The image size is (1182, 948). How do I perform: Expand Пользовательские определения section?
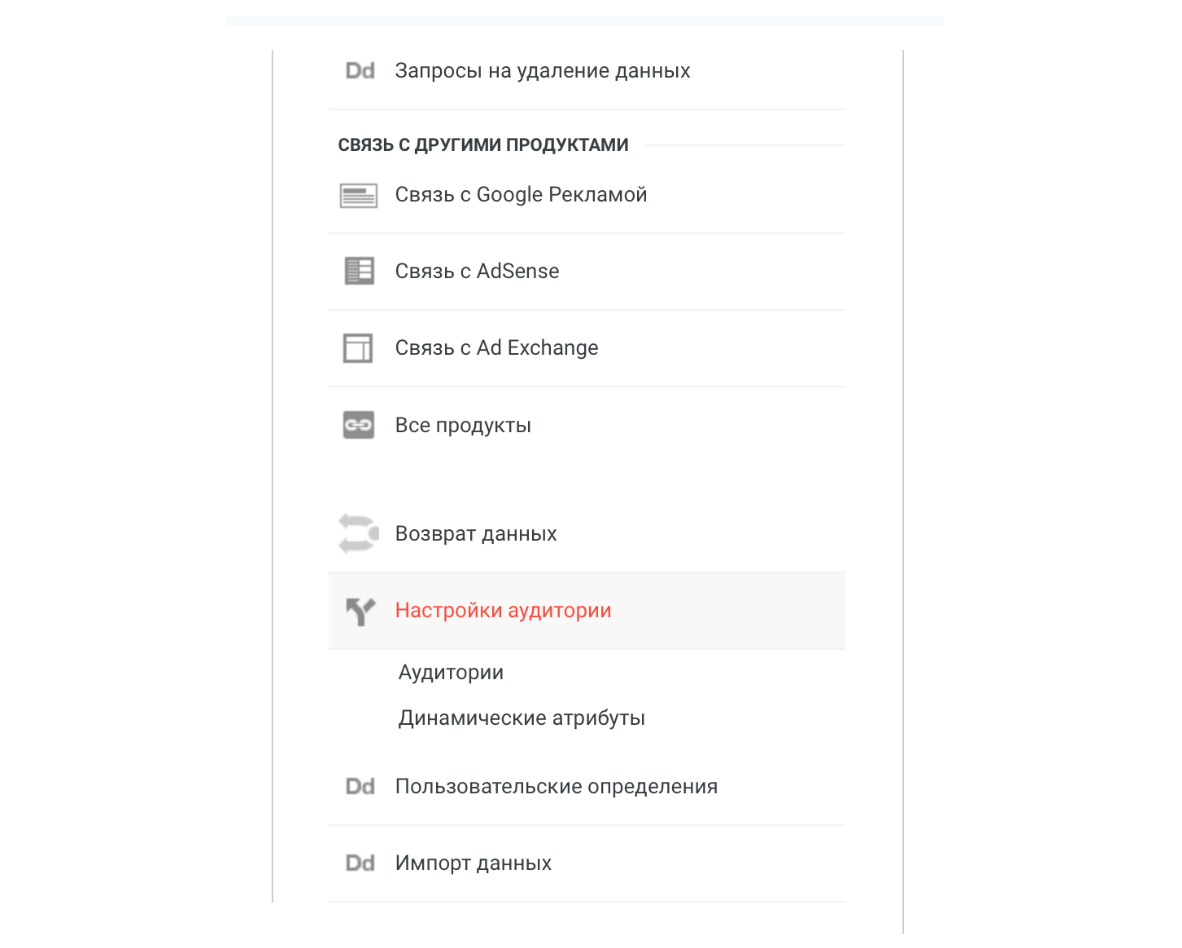(x=586, y=787)
